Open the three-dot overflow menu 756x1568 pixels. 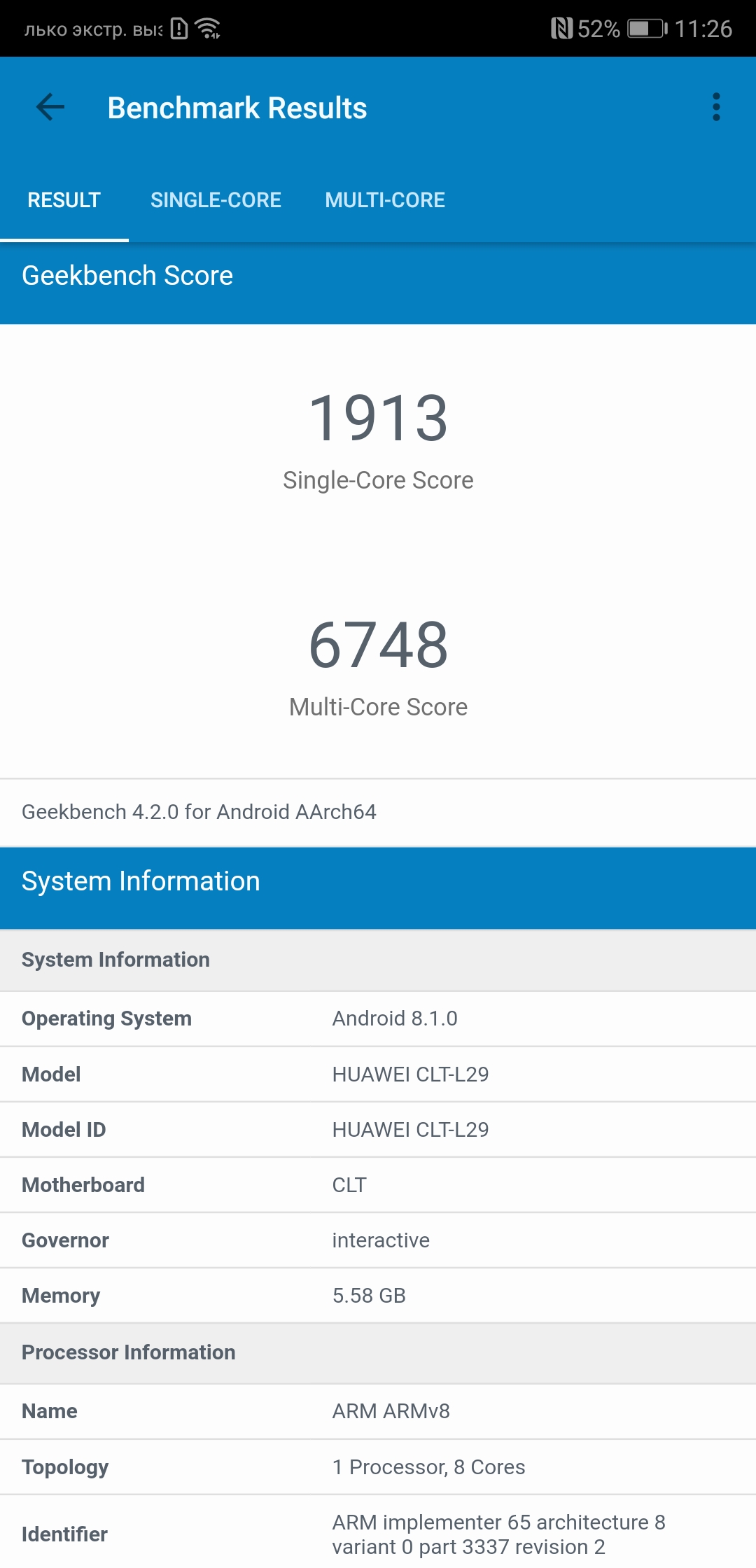tap(715, 107)
